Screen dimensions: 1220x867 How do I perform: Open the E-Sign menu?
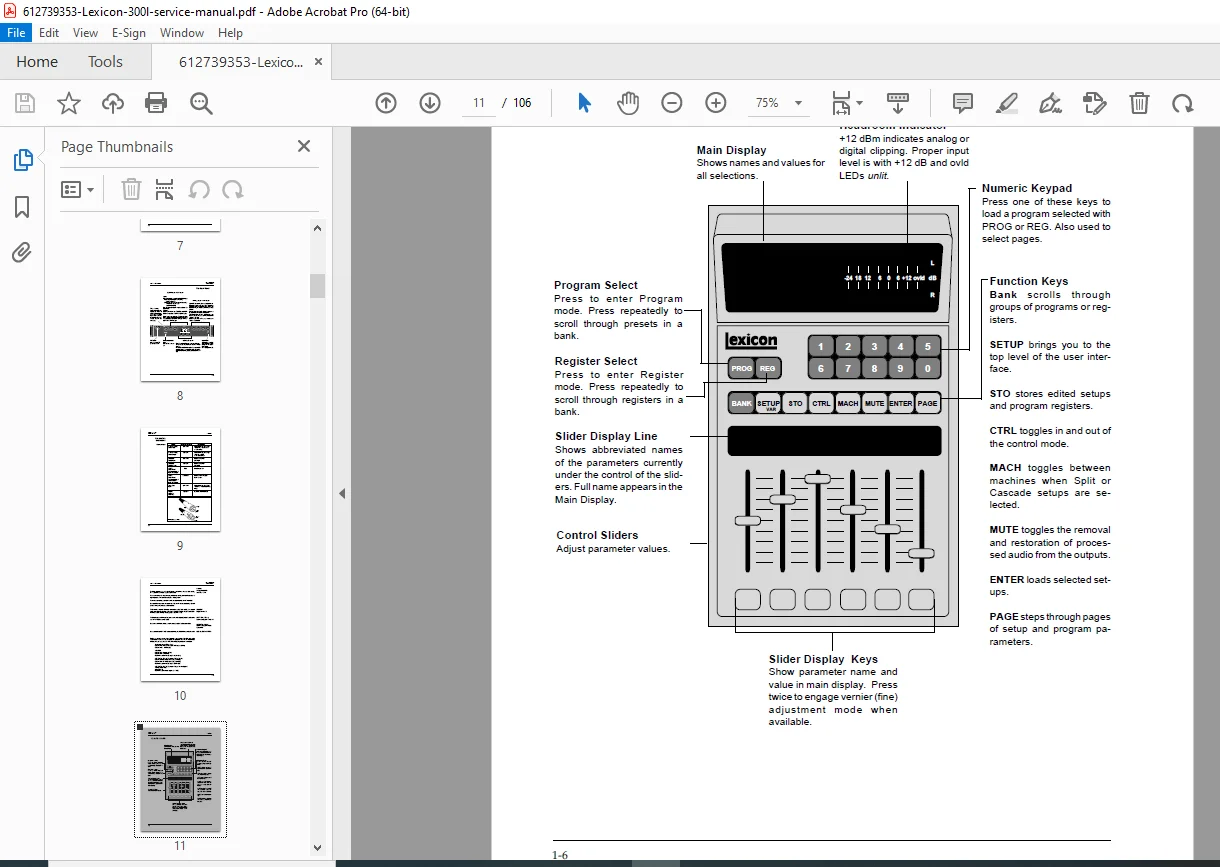click(x=129, y=32)
